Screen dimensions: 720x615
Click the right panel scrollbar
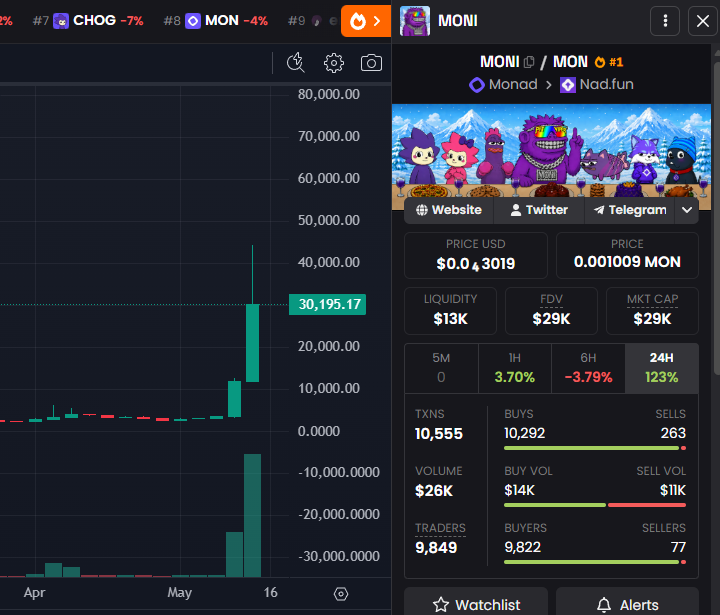pos(717,216)
